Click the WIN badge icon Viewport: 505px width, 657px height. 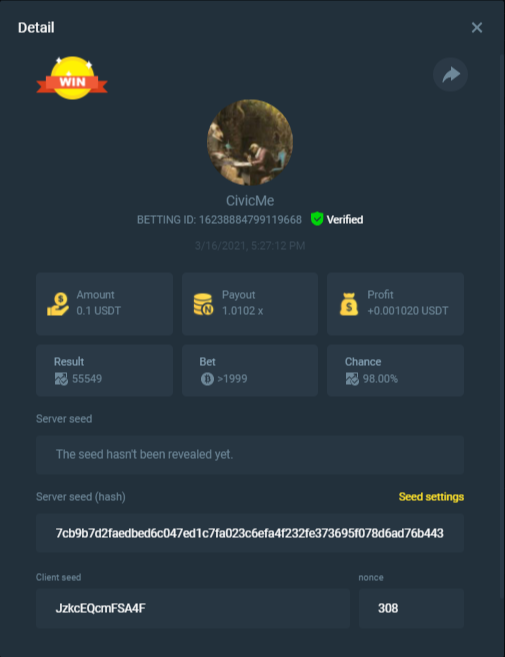click(72, 78)
